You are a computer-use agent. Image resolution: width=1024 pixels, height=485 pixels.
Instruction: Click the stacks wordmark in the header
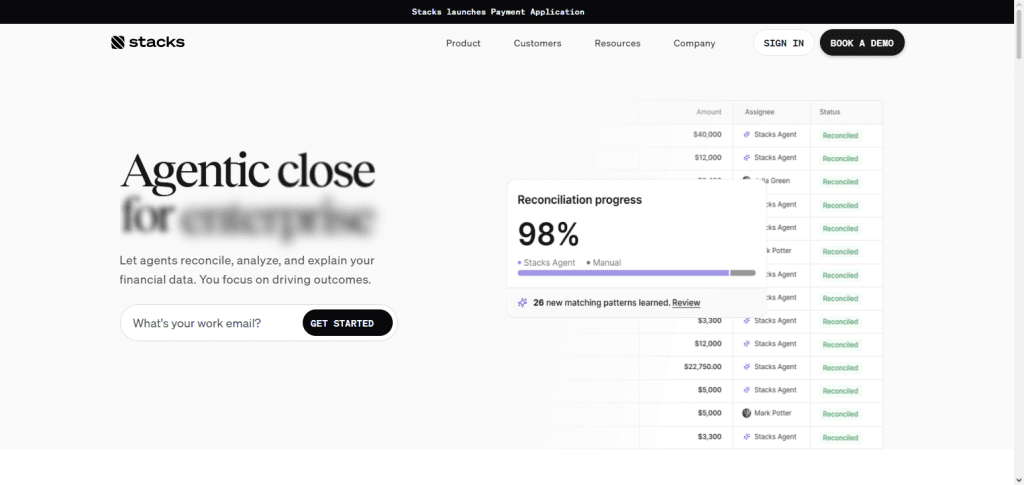tap(157, 42)
